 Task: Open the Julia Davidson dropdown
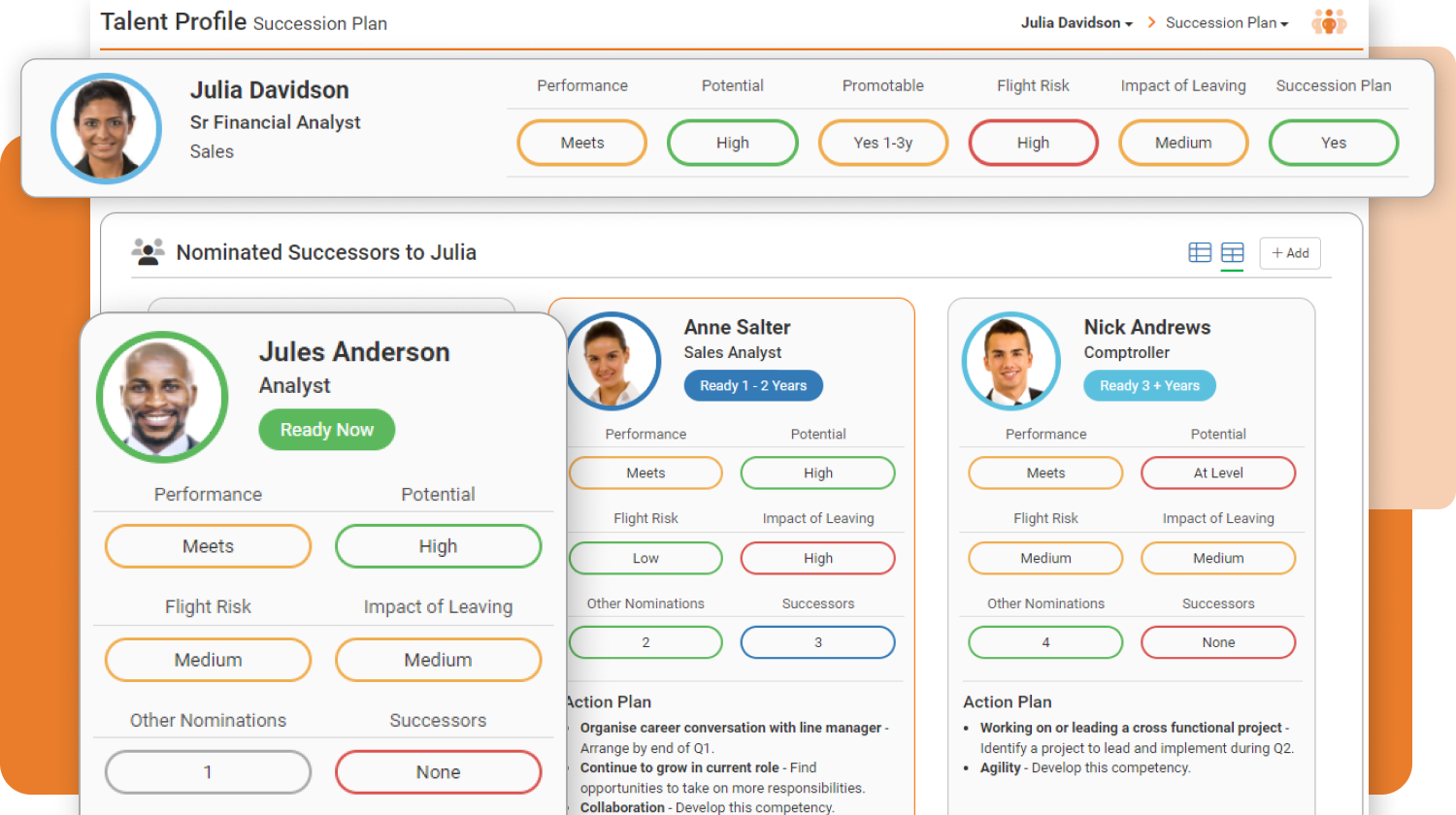point(1076,22)
